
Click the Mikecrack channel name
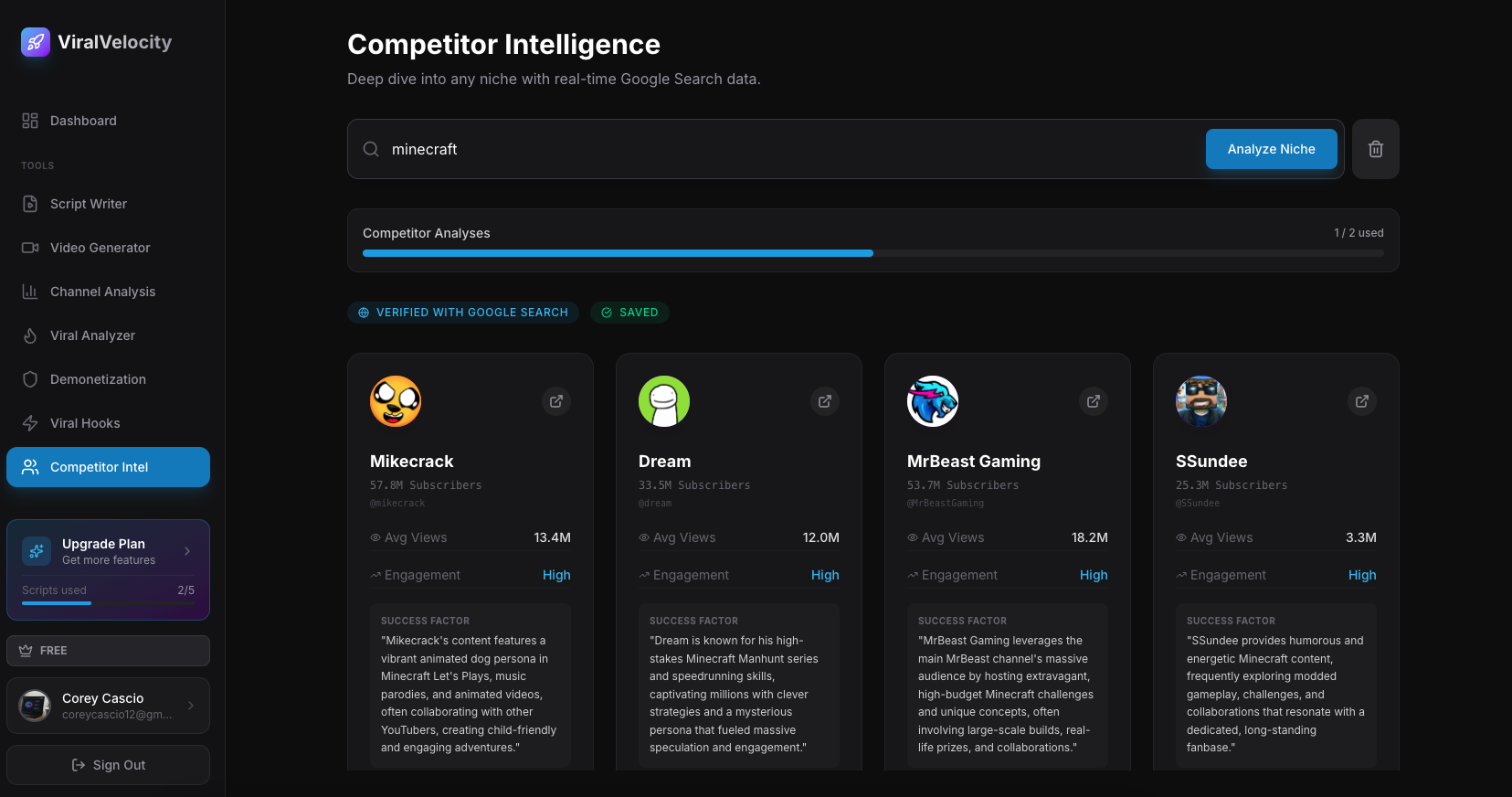(411, 462)
